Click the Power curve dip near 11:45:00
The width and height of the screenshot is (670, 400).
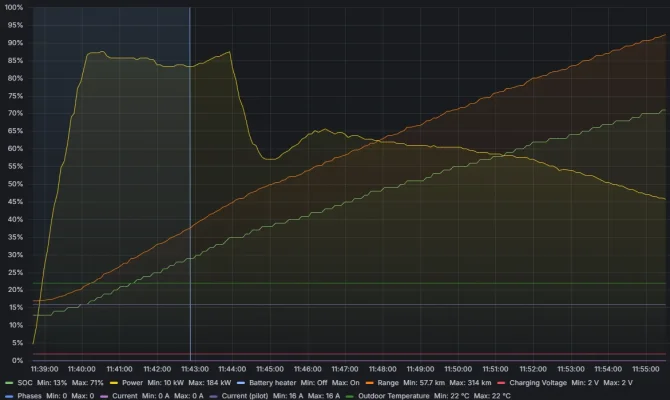pos(270,159)
